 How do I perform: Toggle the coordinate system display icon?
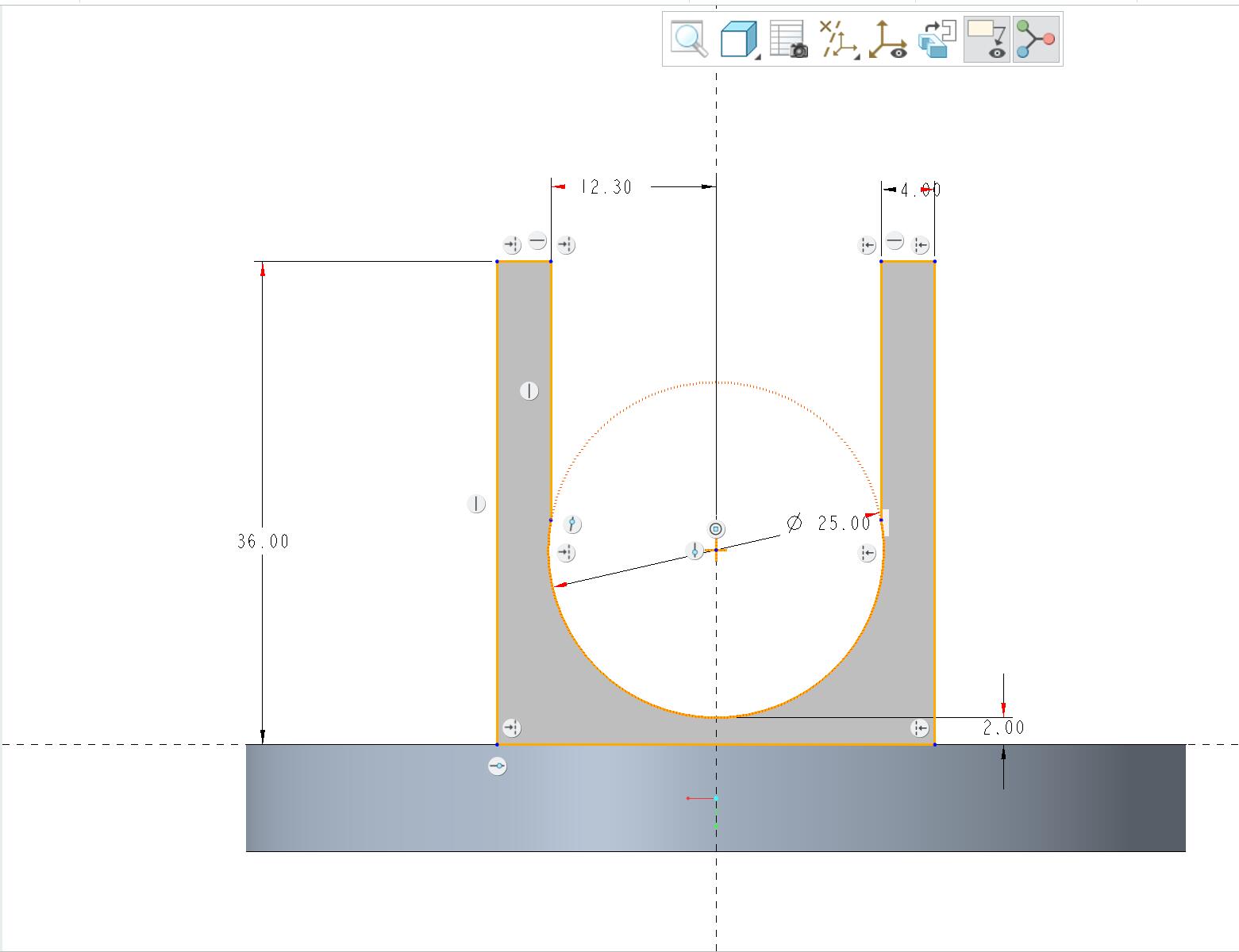(887, 39)
